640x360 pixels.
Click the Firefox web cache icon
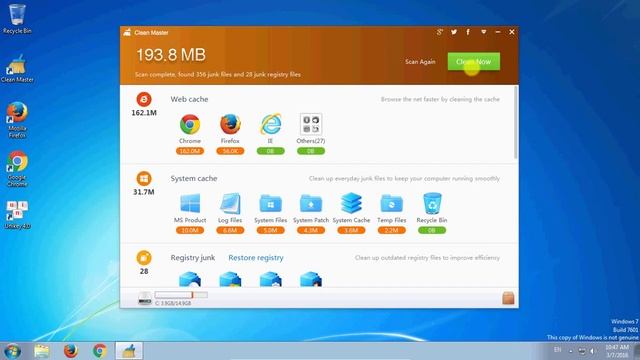pyautogui.click(x=230, y=124)
